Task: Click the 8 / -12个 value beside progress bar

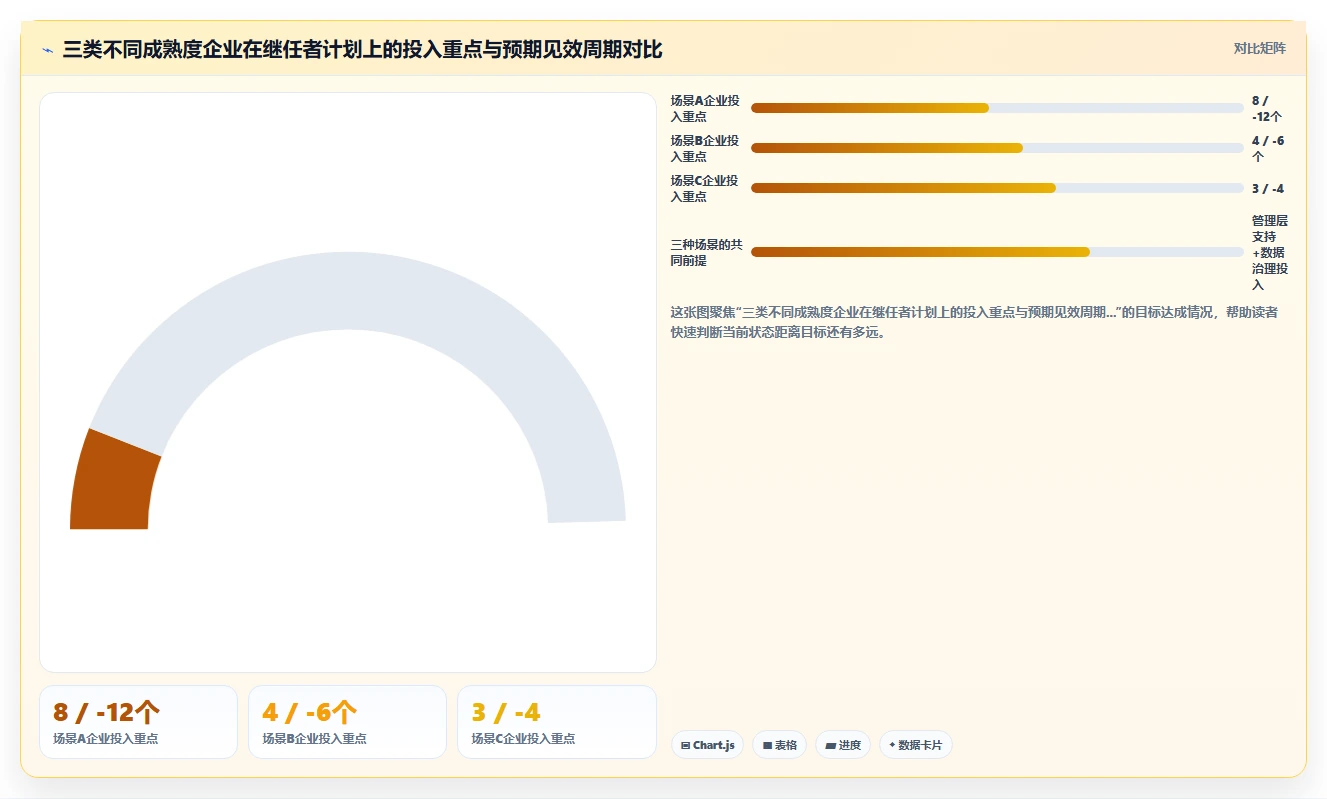Action: coord(1267,108)
